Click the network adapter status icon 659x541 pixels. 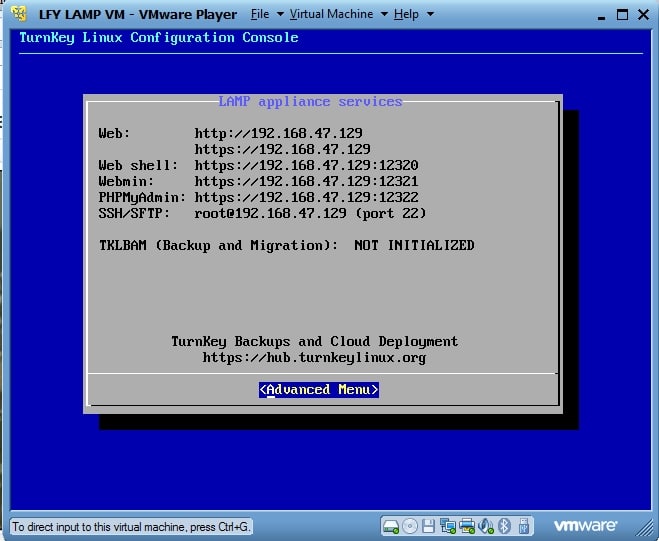point(447,526)
